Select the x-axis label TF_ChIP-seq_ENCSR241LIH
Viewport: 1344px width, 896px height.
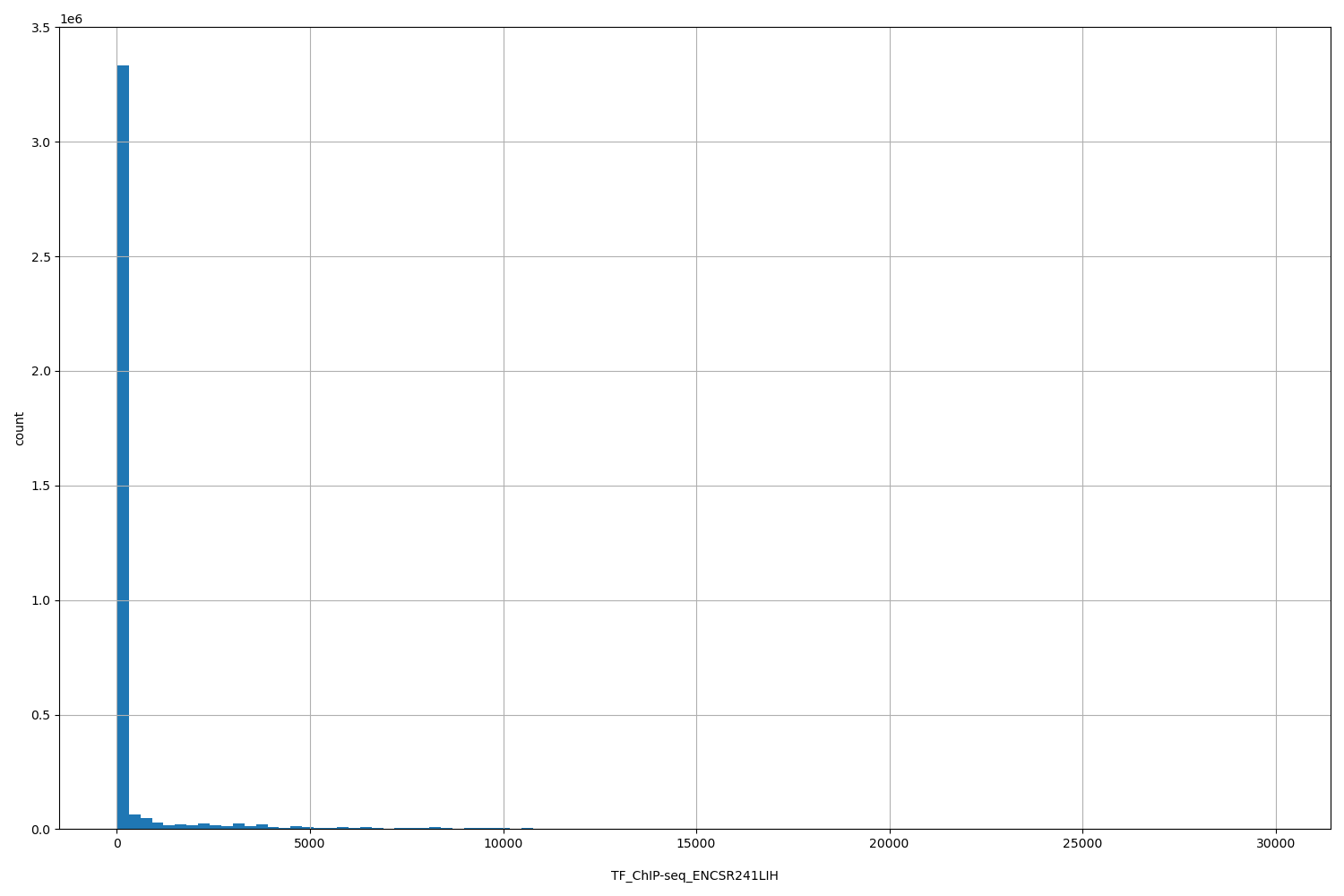click(694, 875)
